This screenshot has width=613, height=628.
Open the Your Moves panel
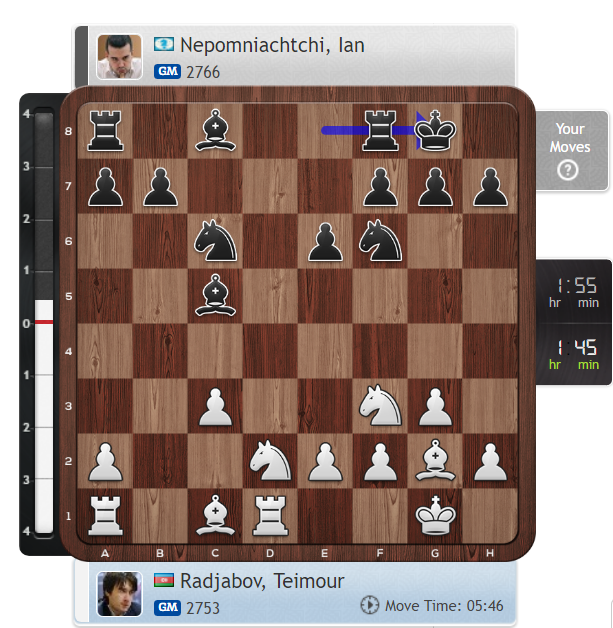tap(572, 151)
